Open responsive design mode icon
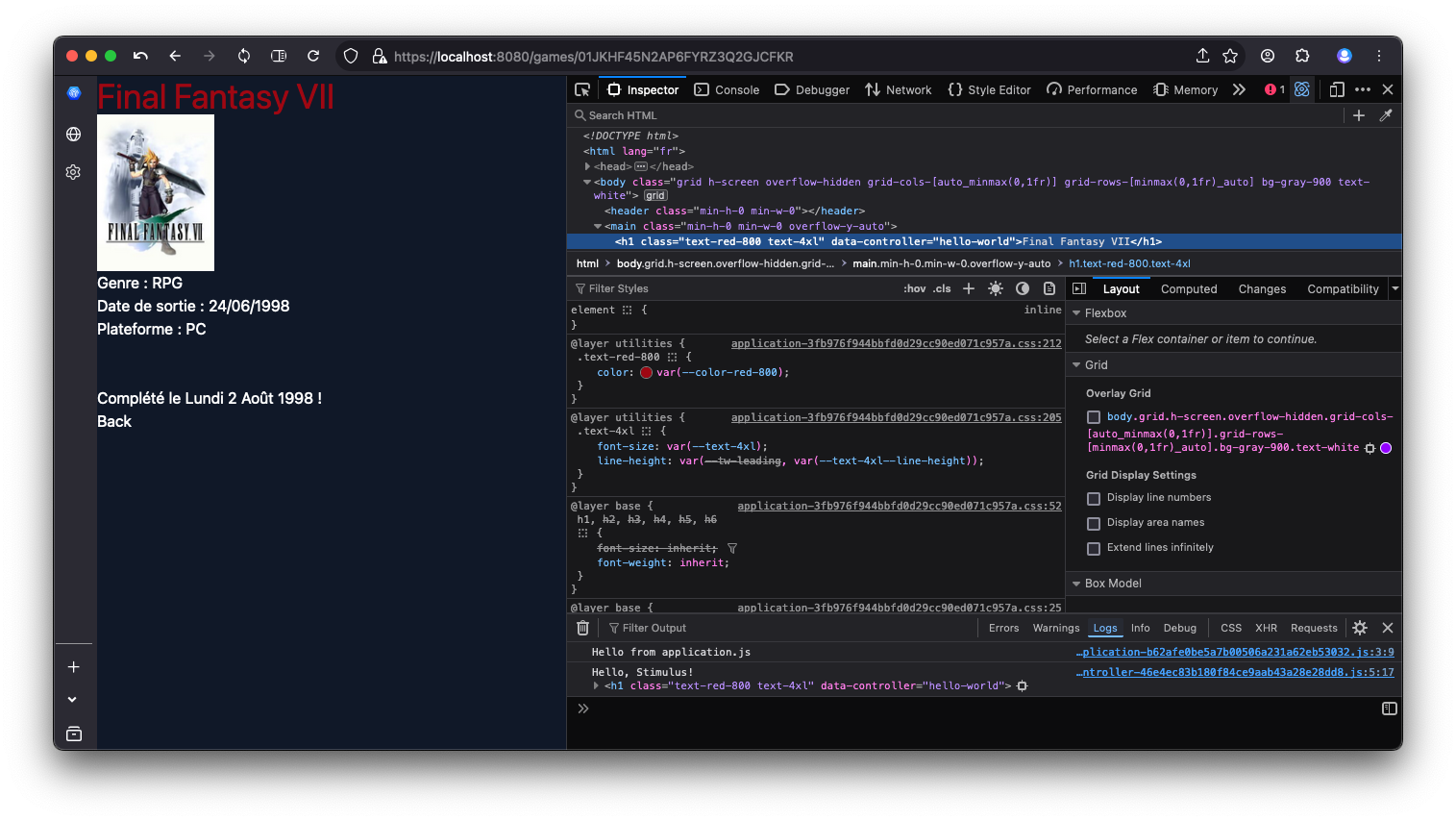1456x821 pixels. 1337,89
